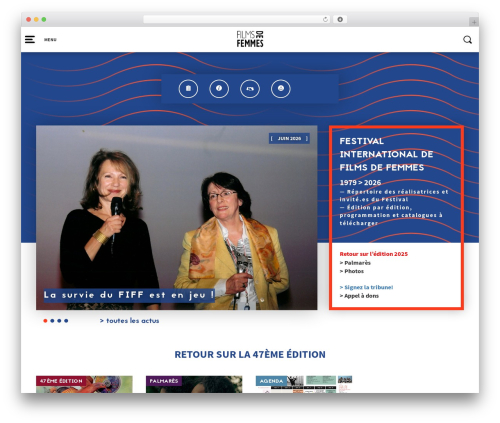This screenshot has width=500, height=423.
Task: Reload page with browser refresh icon
Action: [x=325, y=20]
